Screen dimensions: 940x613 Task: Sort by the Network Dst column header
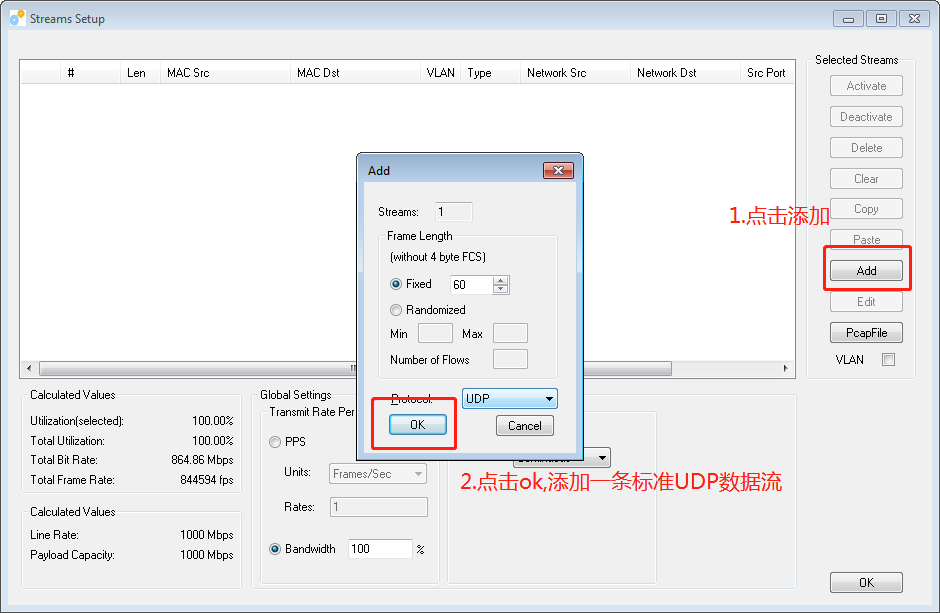pos(685,73)
